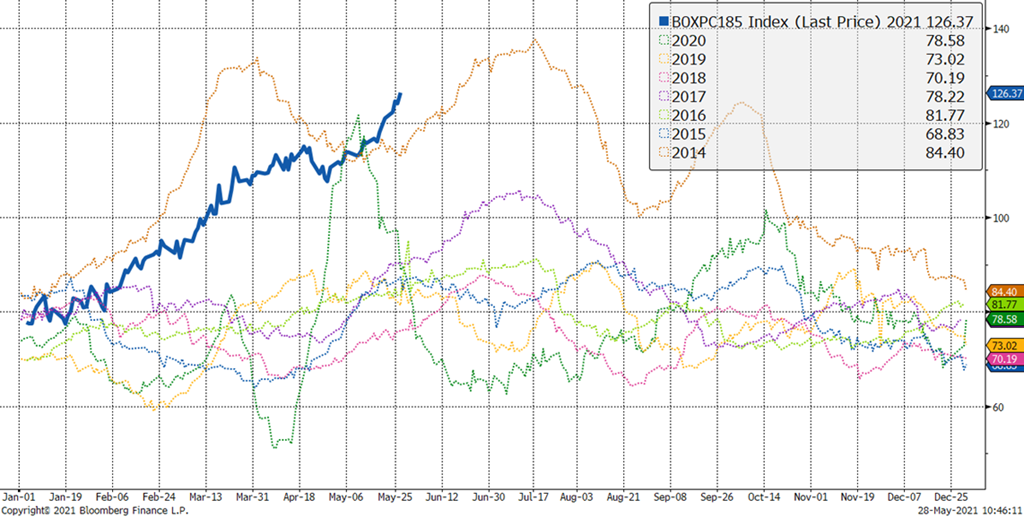The image size is (1024, 517).
Task: Select the 2018 pink legend marker
Action: tap(661, 78)
